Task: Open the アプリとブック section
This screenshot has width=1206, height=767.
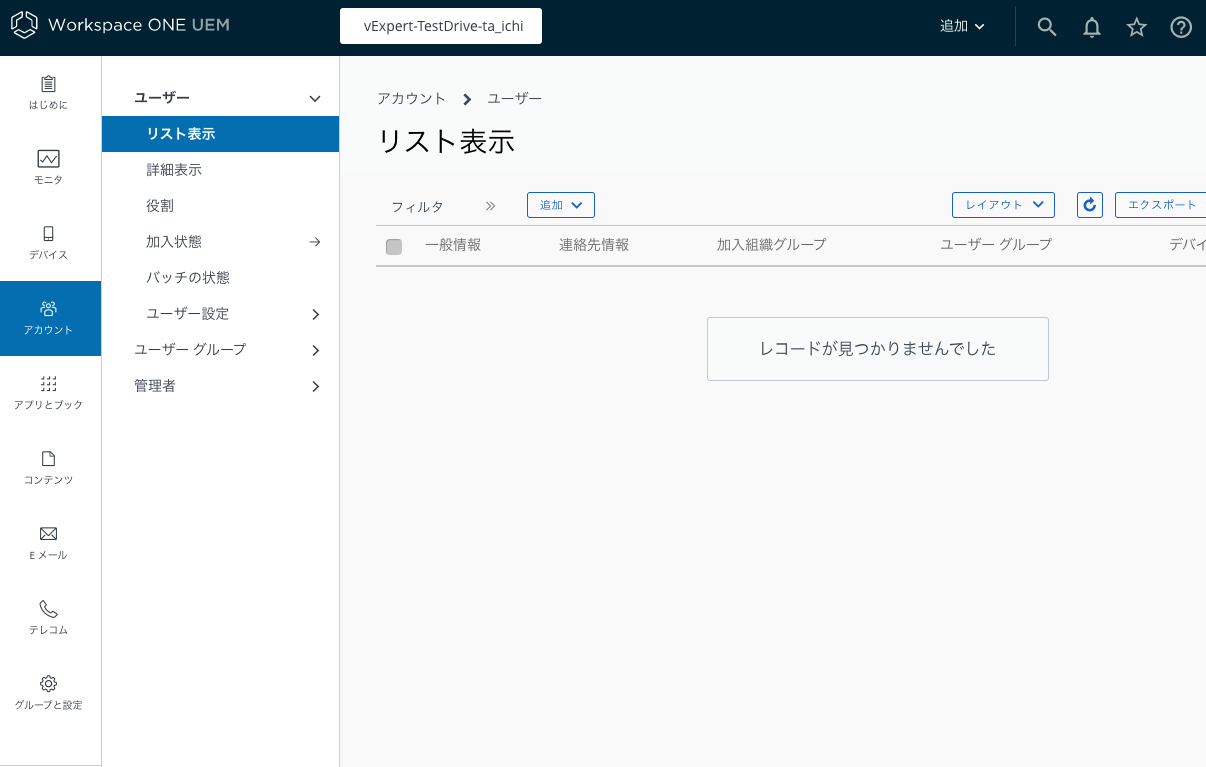Action: [x=48, y=392]
